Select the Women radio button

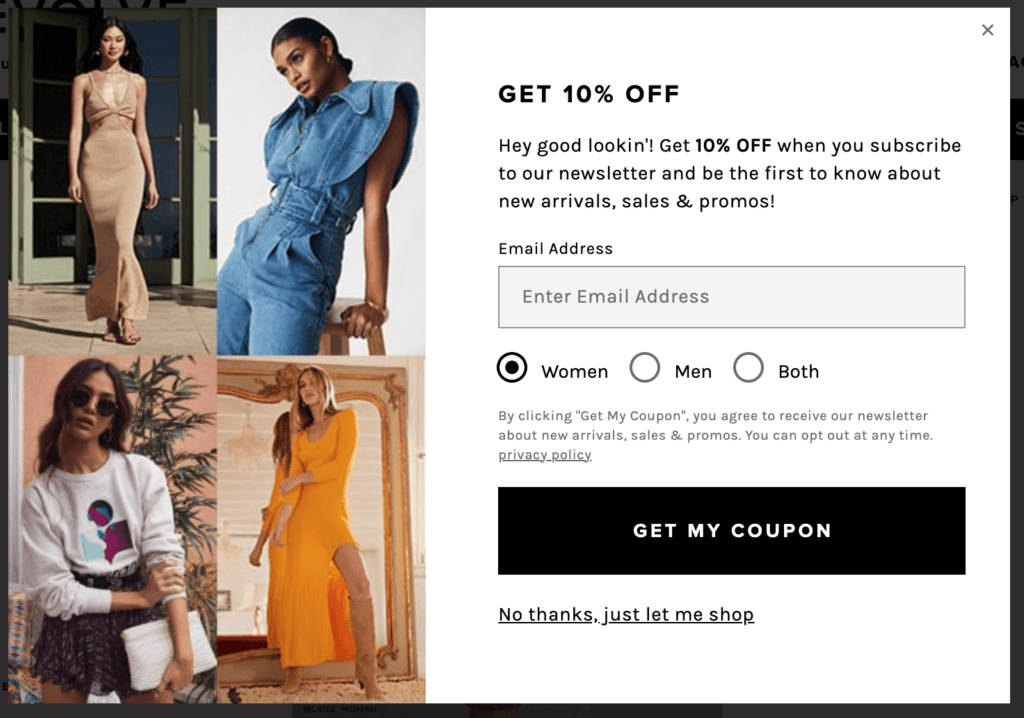[x=512, y=368]
